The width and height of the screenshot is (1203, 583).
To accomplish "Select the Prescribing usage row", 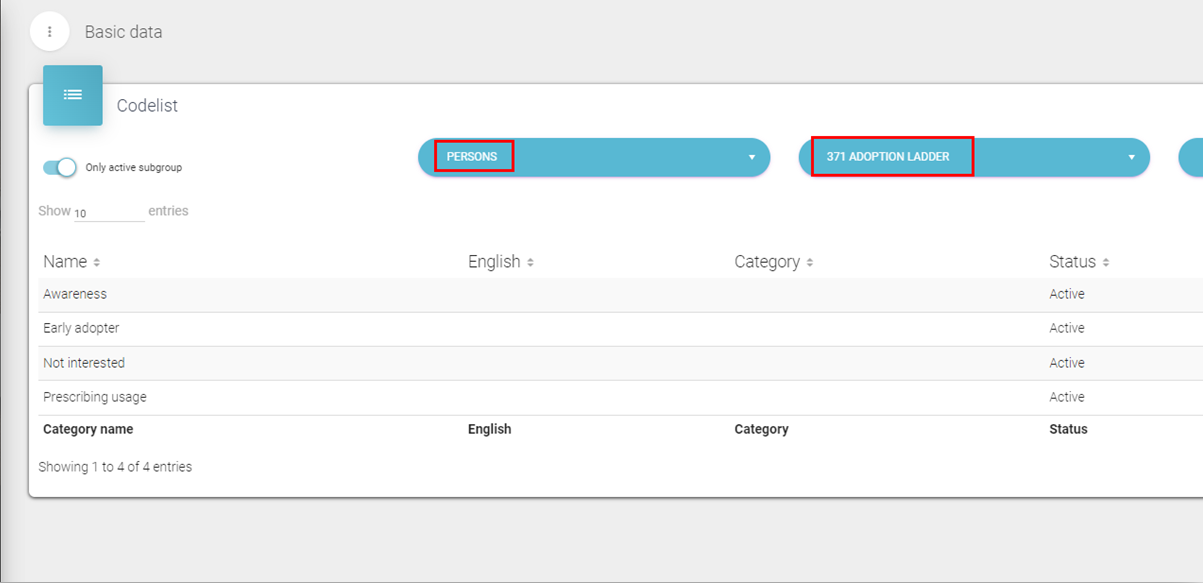I will (95, 397).
